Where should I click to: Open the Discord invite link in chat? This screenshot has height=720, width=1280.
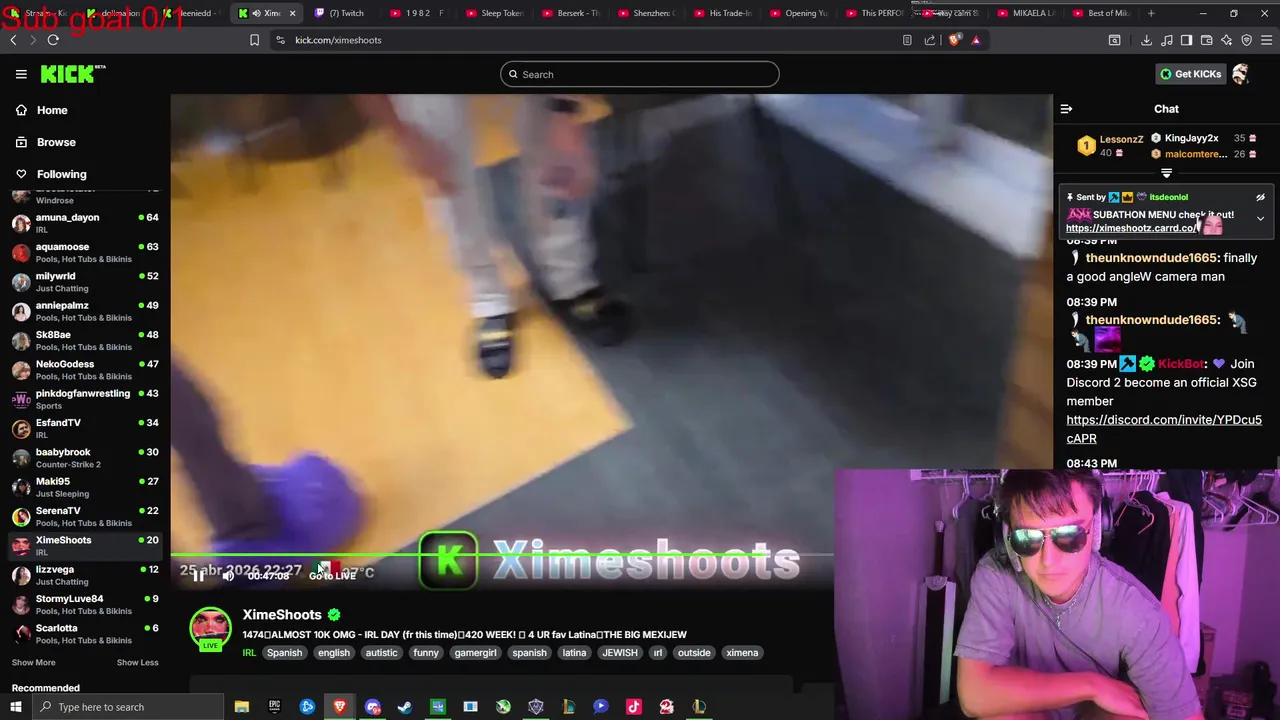(1164, 429)
